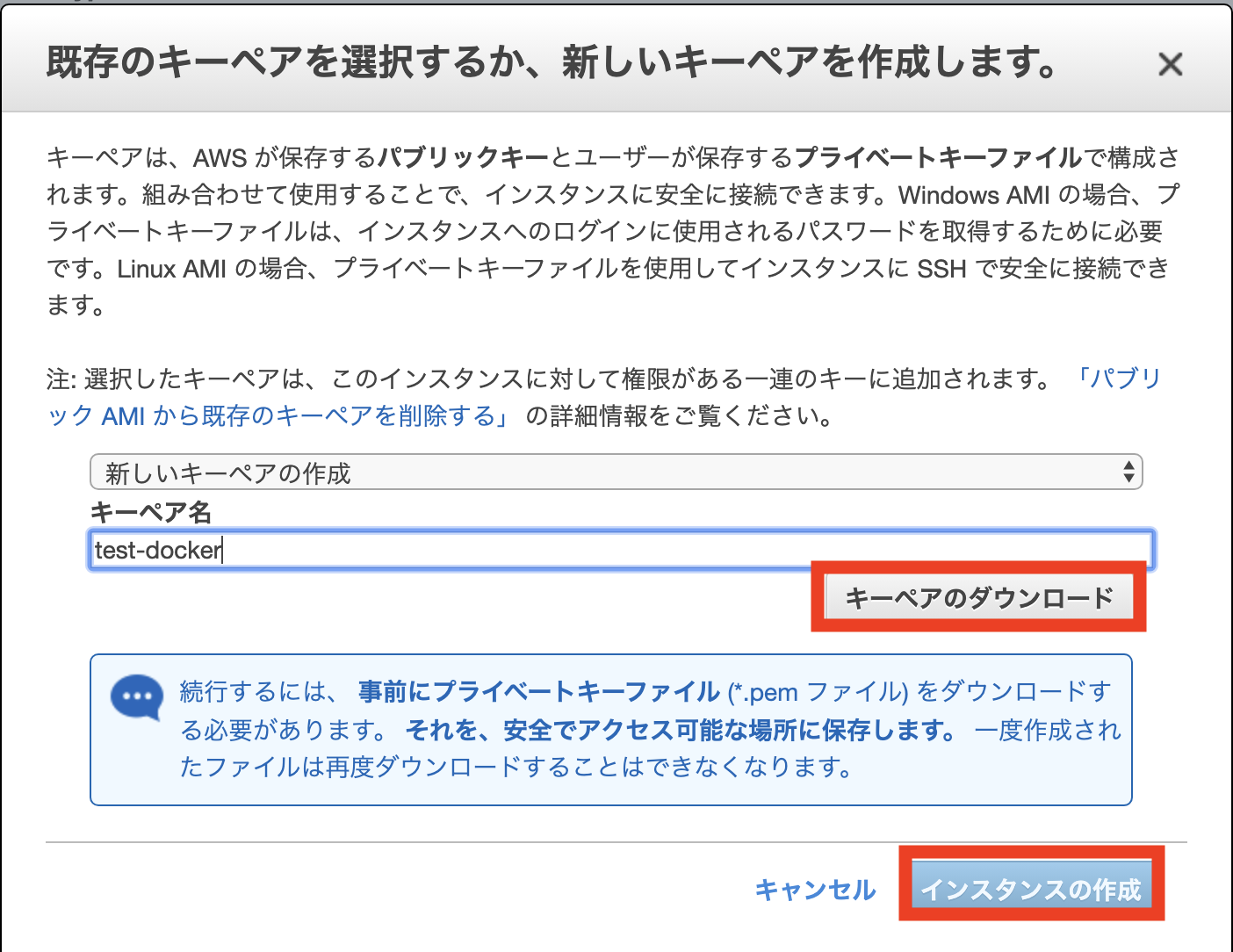Screen dimensions: 1233x952
Task: Click the キーペア名 label
Action: tap(151, 511)
